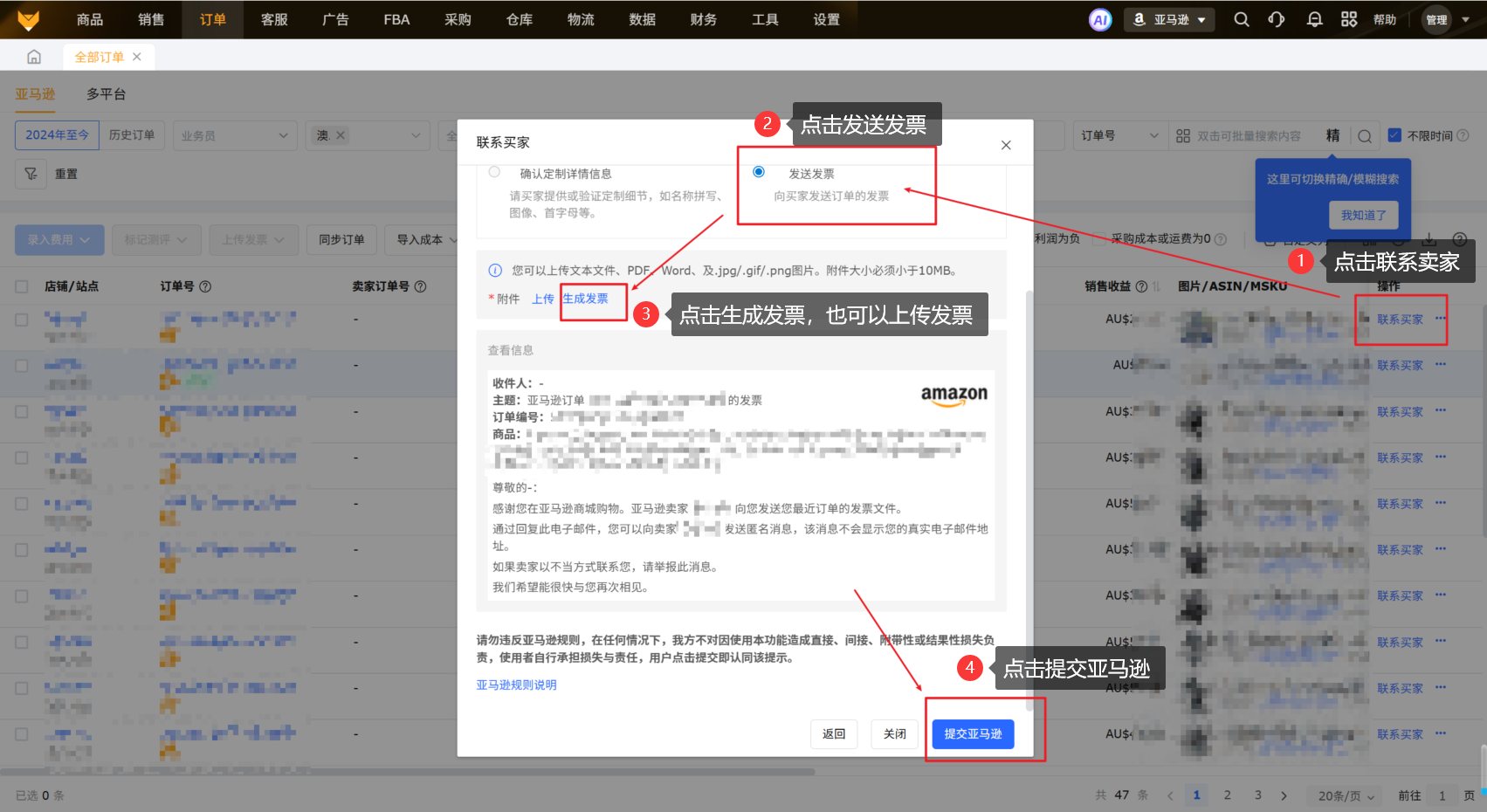Open the customer support headset icon

point(1277,19)
